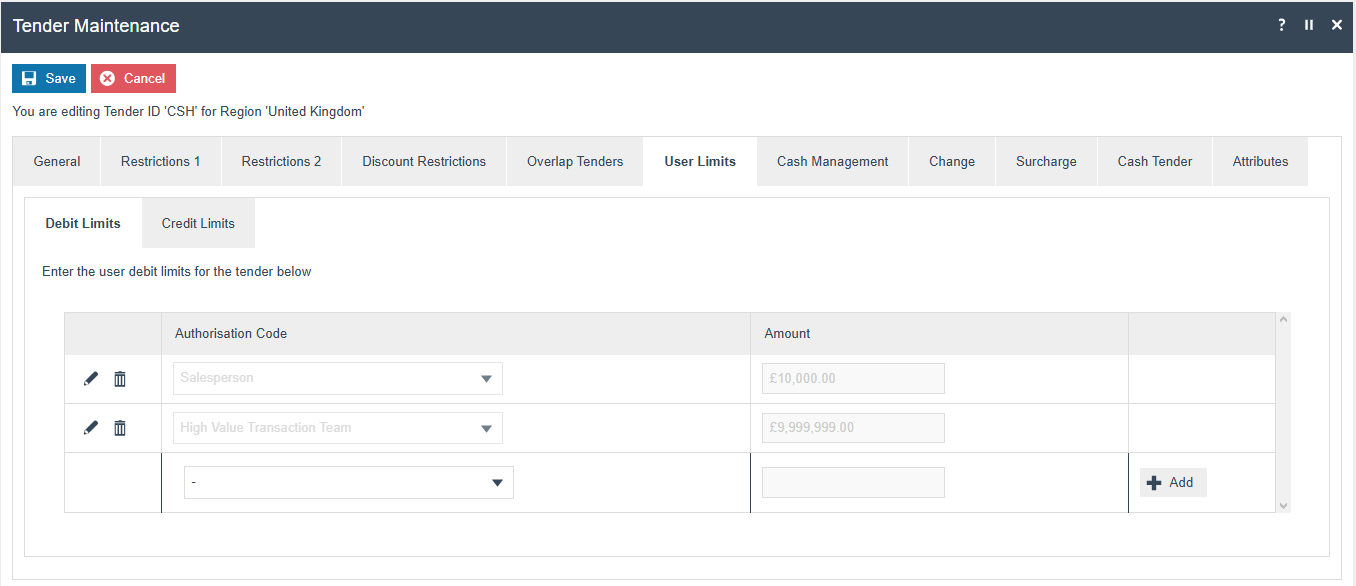Switch to Restrictions 1 tab

pos(161,161)
